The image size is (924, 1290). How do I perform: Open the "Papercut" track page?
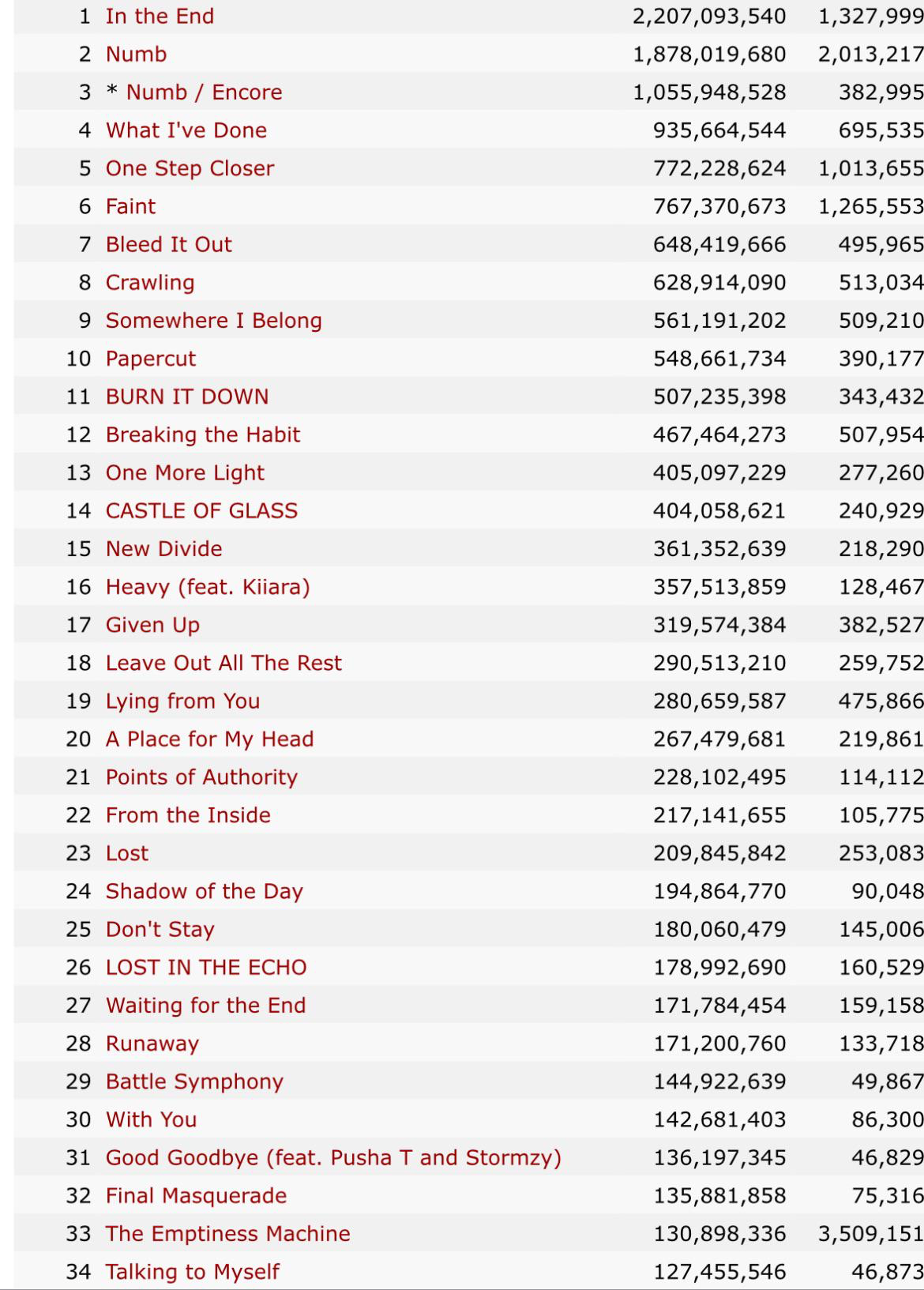click(151, 359)
